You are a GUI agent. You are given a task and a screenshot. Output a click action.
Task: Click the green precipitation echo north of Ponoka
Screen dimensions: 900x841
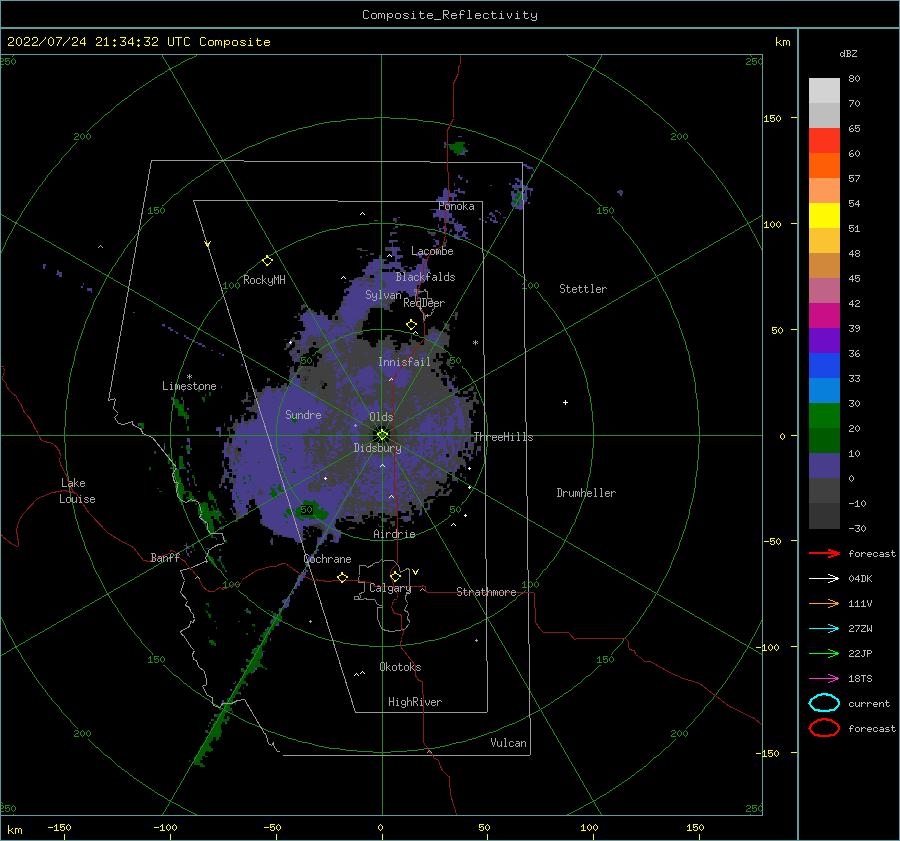[458, 148]
